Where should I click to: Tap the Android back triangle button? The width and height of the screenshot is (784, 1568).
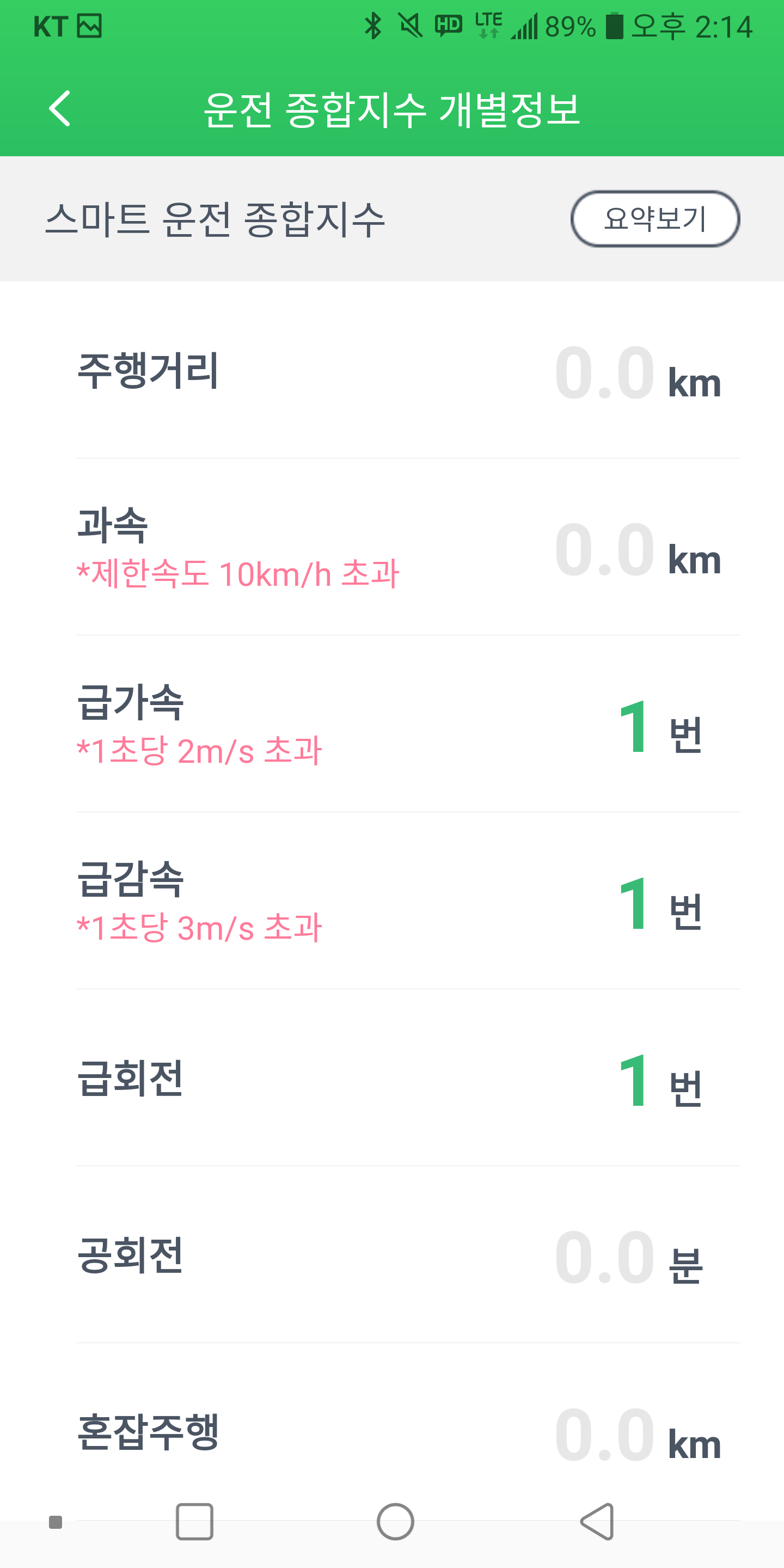point(597,1521)
